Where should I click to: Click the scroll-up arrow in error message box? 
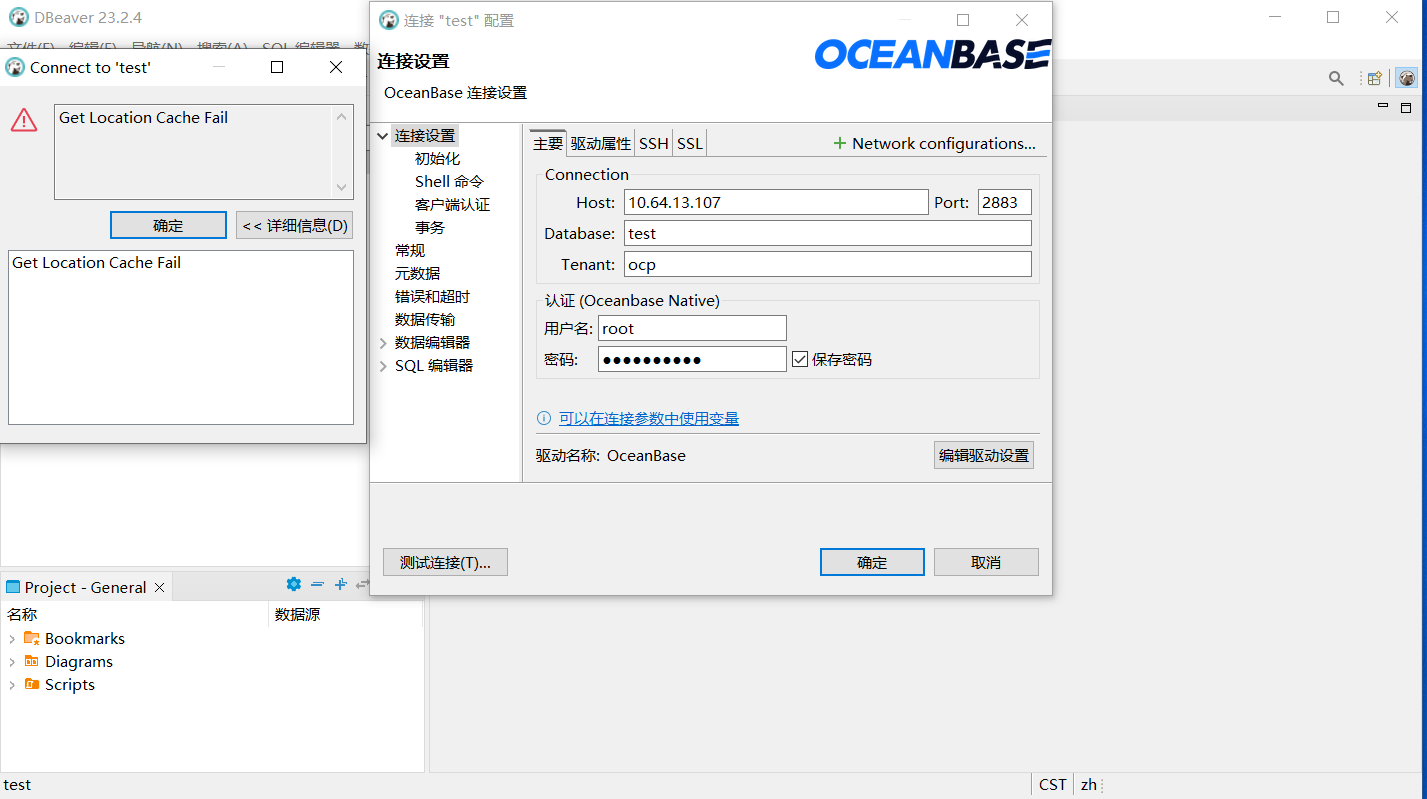pyautogui.click(x=343, y=117)
